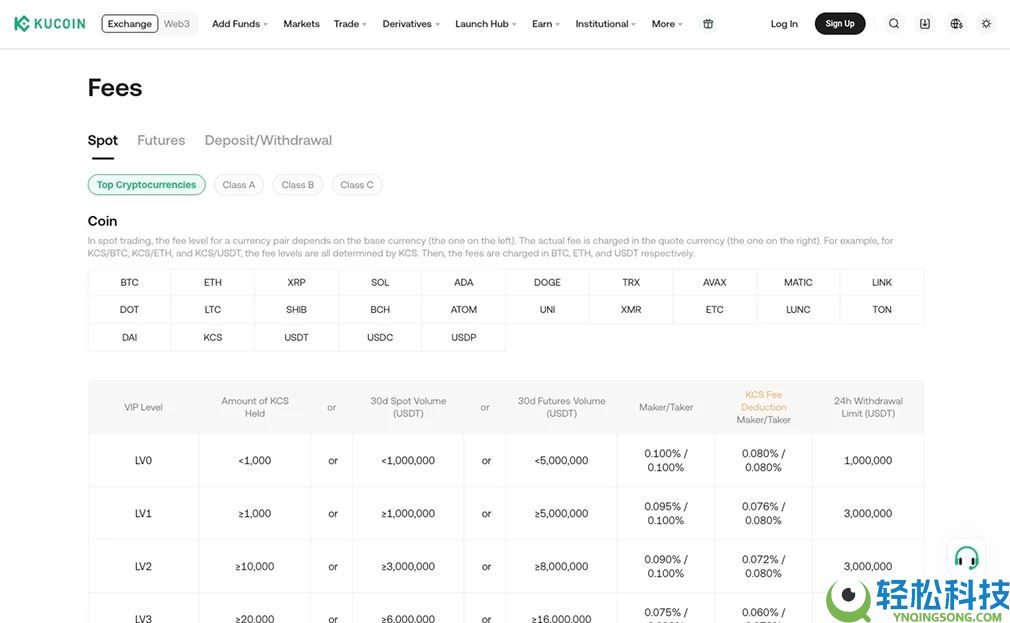Select the Class A filter chip
The height and width of the screenshot is (623, 1010).
pos(239,185)
